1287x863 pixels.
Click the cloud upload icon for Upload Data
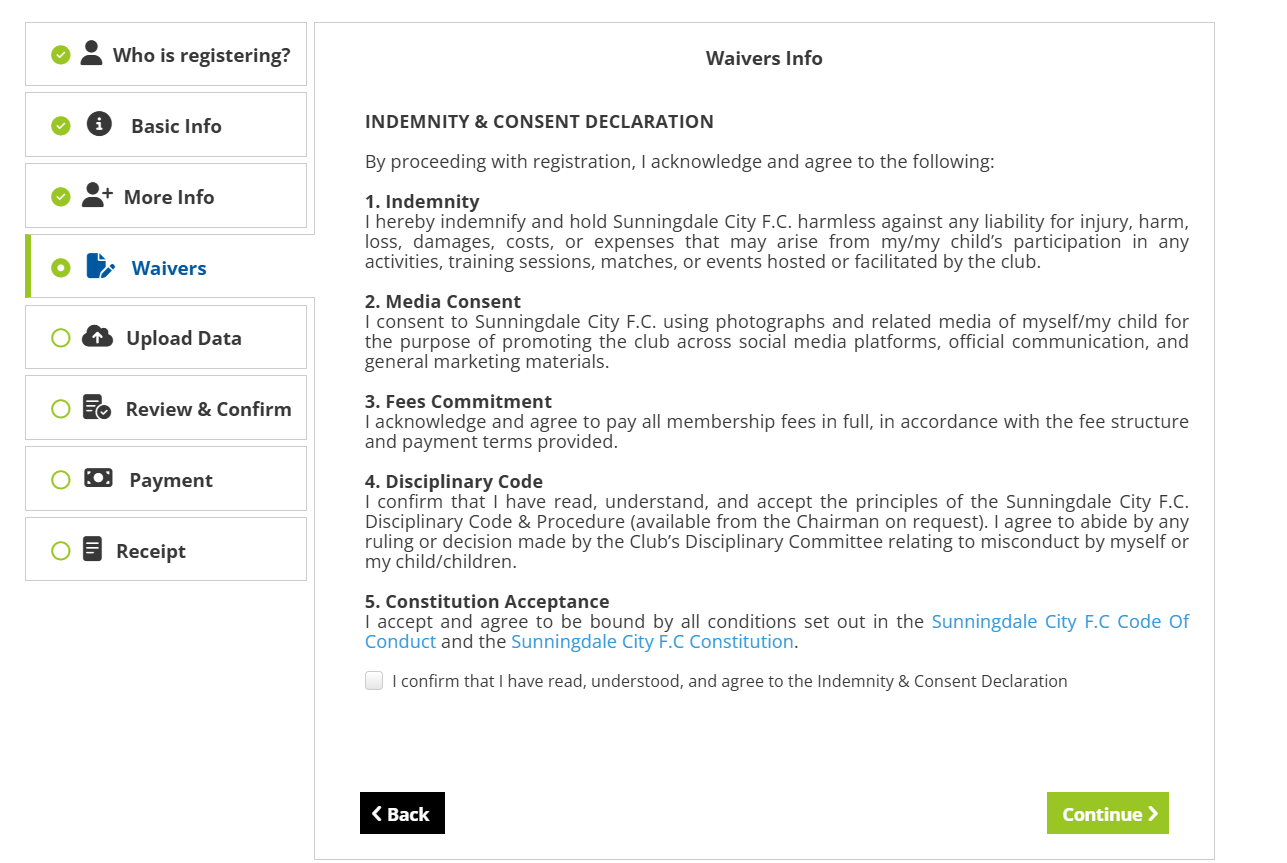(x=97, y=336)
